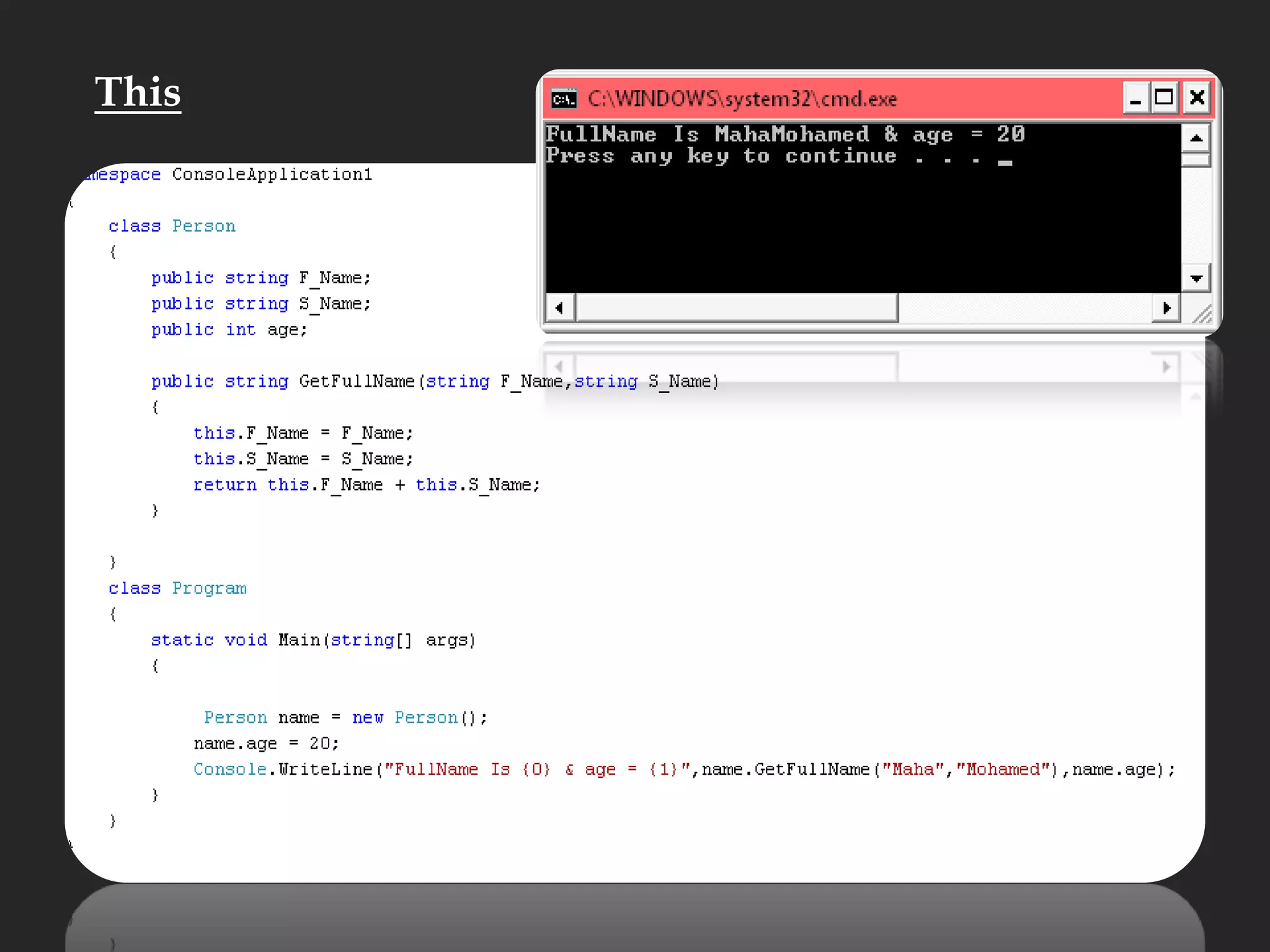
Task: Click the vertical scrollbar thumb in console
Action: click(x=1196, y=161)
